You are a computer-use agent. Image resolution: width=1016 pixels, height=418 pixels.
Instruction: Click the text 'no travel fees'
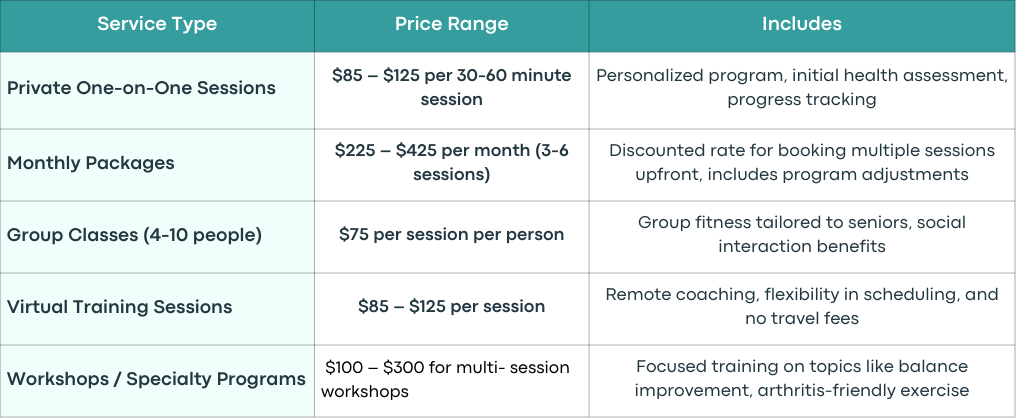[x=802, y=319]
